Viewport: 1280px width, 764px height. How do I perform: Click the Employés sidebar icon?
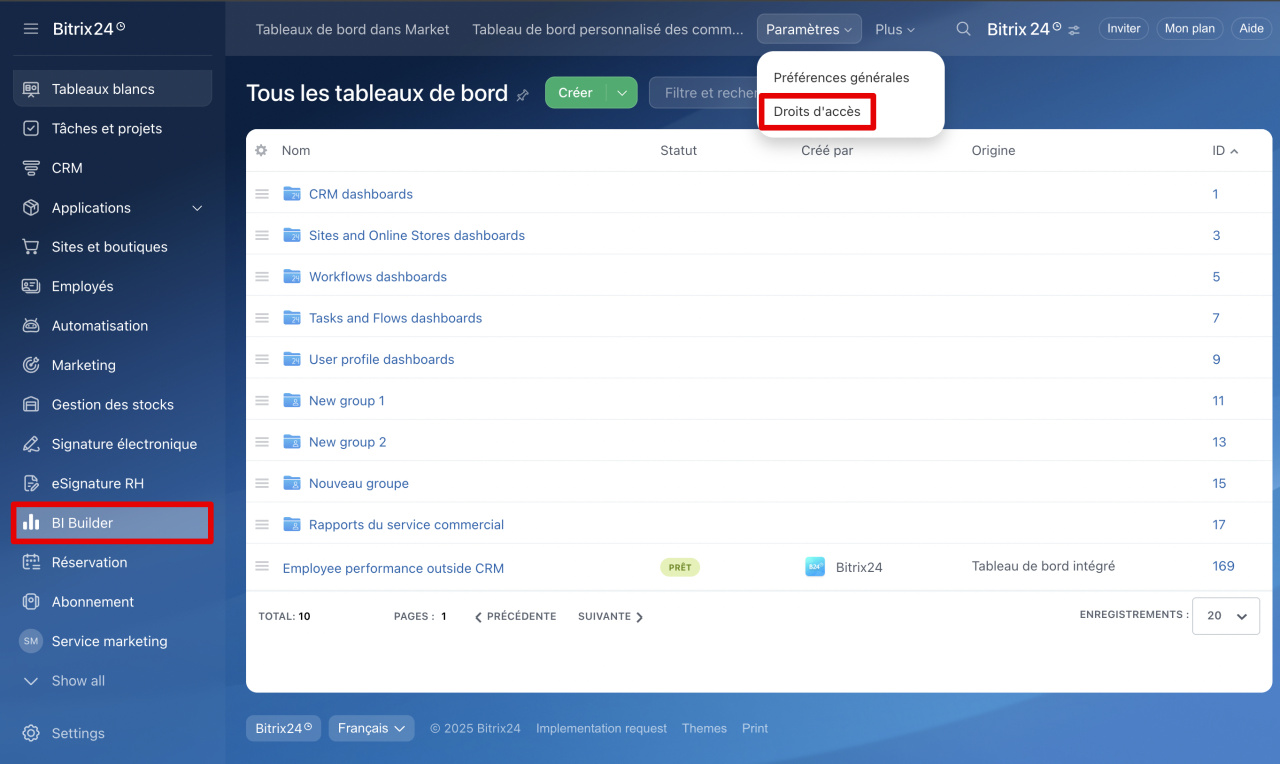(x=31, y=286)
